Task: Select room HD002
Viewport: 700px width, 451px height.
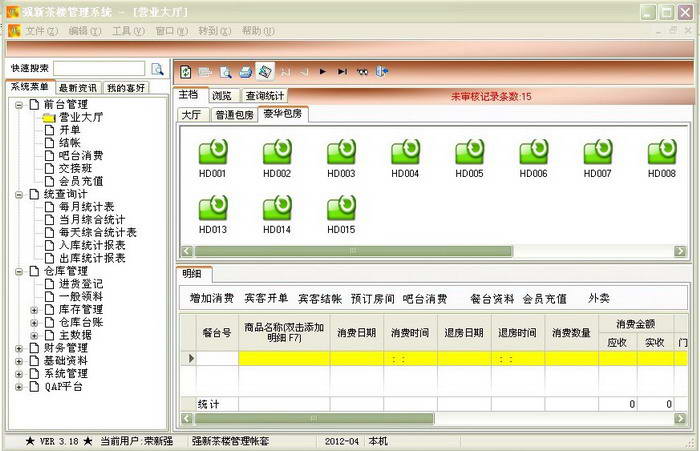Action: [x=277, y=158]
